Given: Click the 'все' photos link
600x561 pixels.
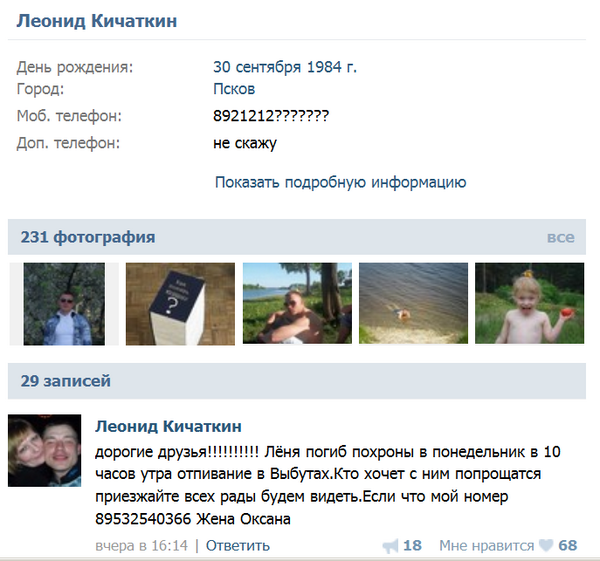Looking at the screenshot, I should click(561, 237).
